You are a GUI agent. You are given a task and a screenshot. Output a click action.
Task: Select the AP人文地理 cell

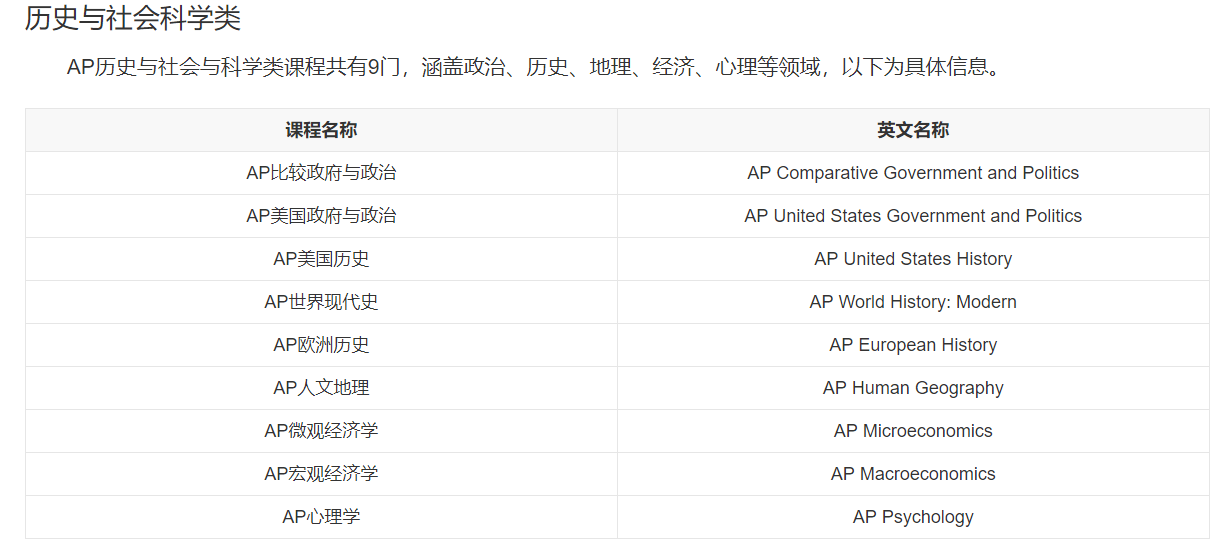click(x=321, y=388)
